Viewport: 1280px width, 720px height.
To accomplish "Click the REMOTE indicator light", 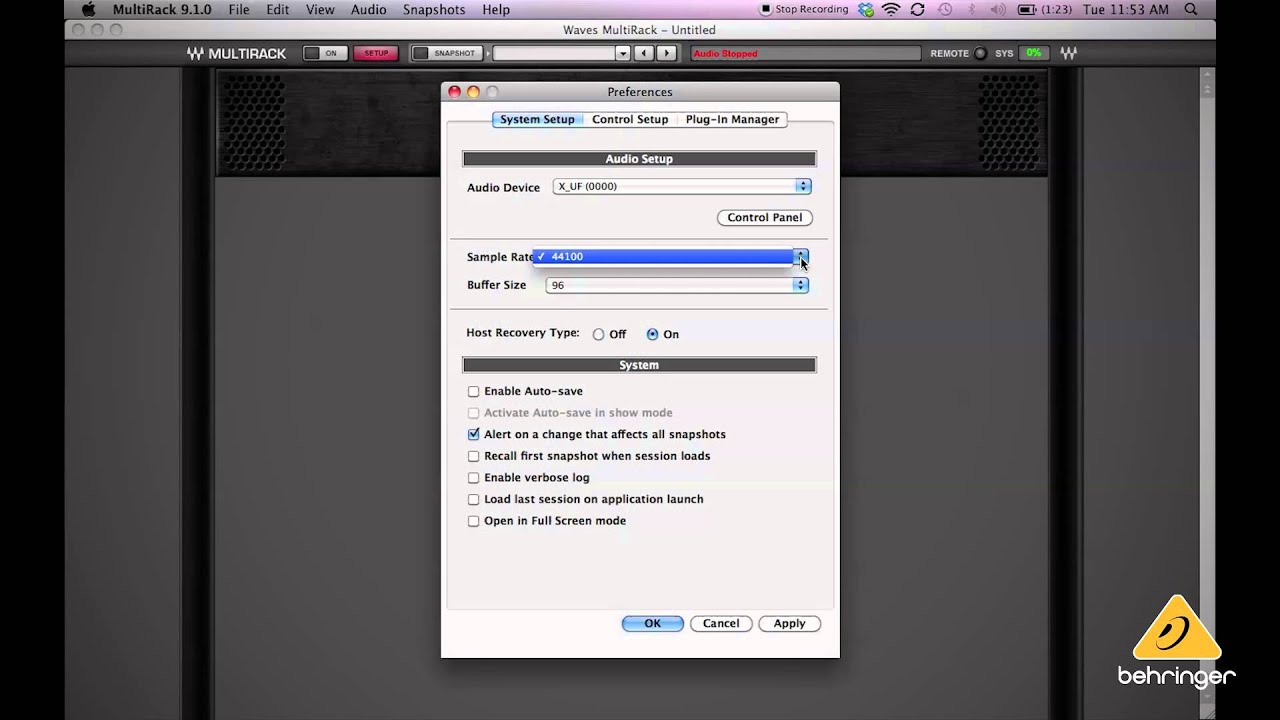I will (980, 53).
